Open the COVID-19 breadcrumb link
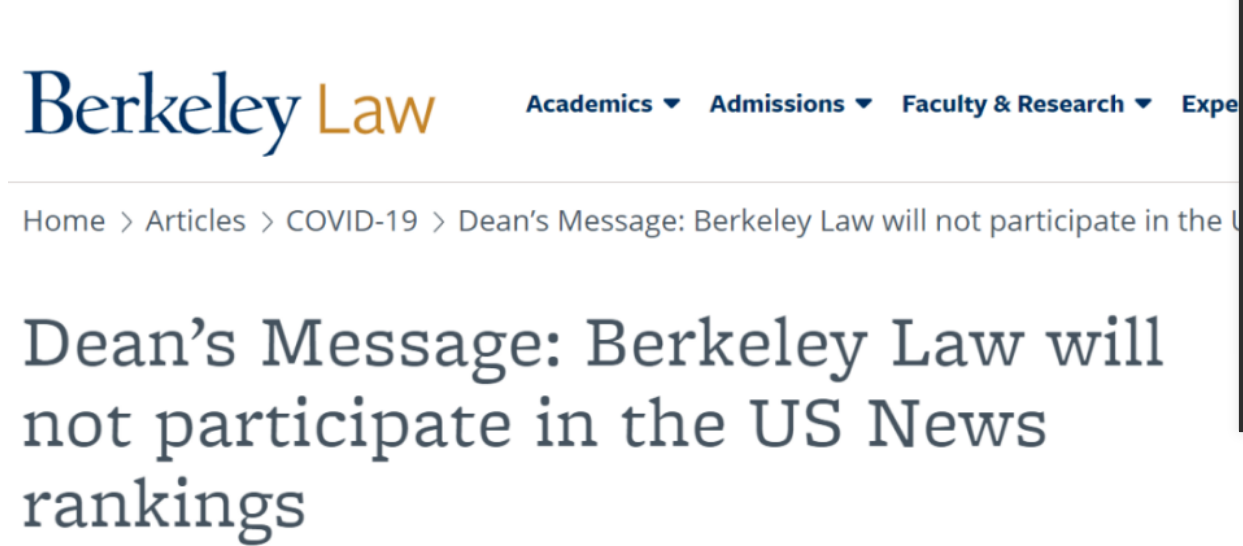 tap(351, 221)
